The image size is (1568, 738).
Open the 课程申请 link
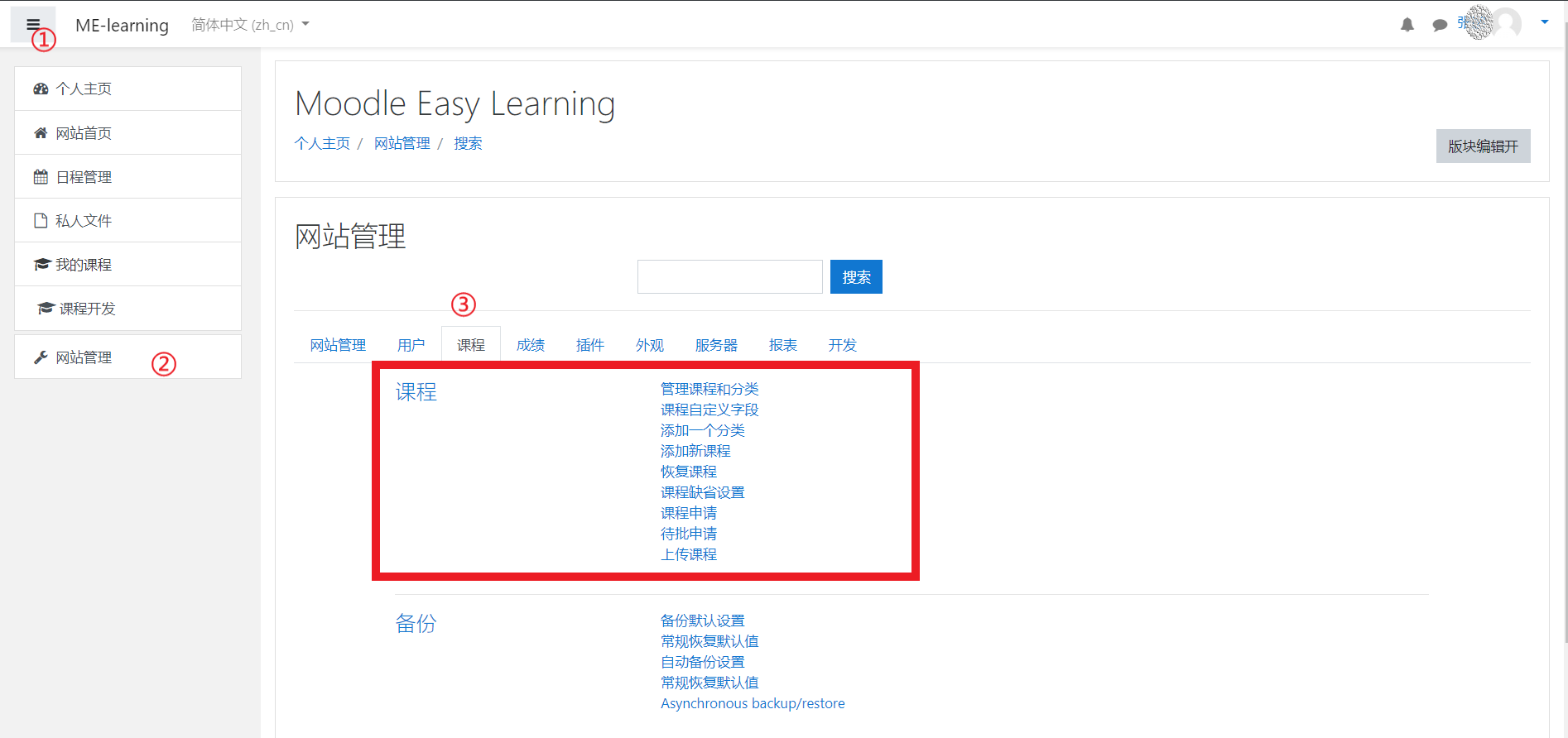pyautogui.click(x=689, y=513)
